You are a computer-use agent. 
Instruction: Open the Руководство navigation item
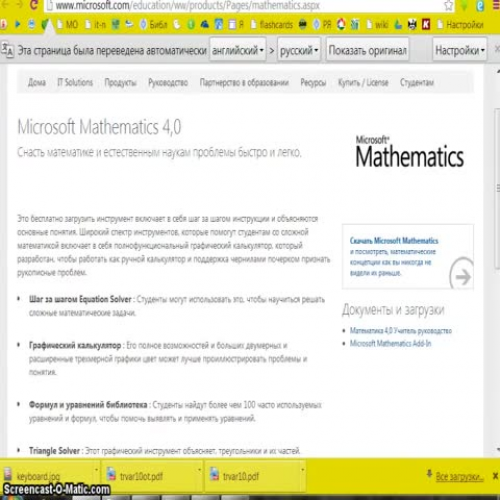click(x=168, y=82)
